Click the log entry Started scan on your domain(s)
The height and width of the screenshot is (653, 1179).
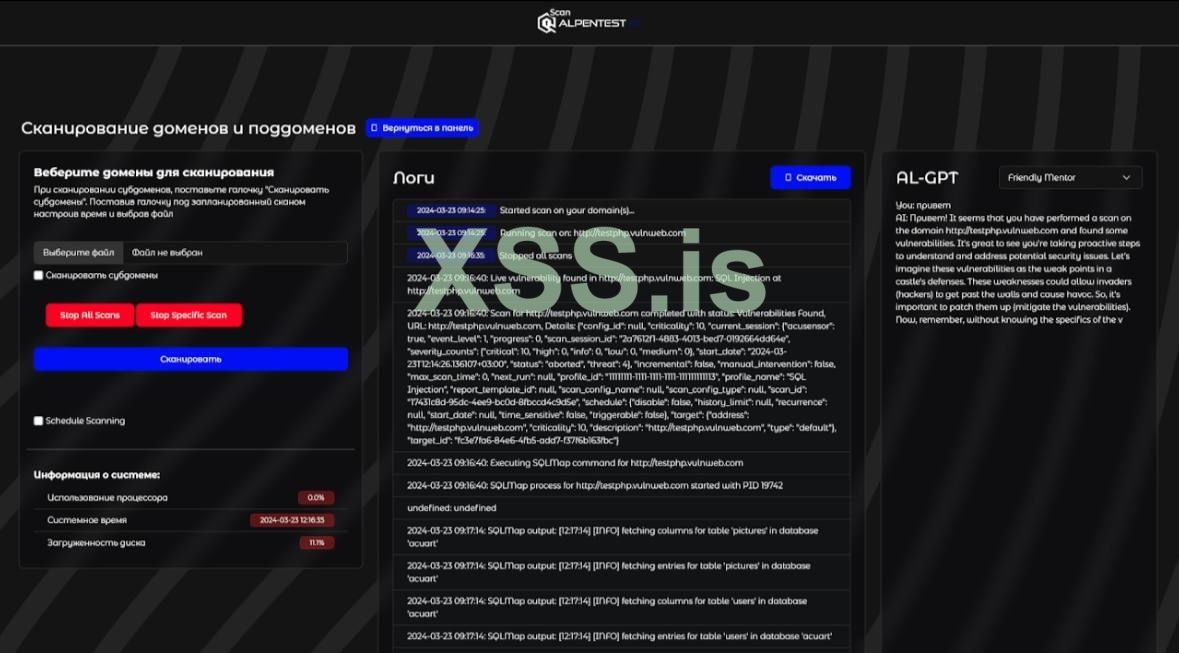(622, 211)
